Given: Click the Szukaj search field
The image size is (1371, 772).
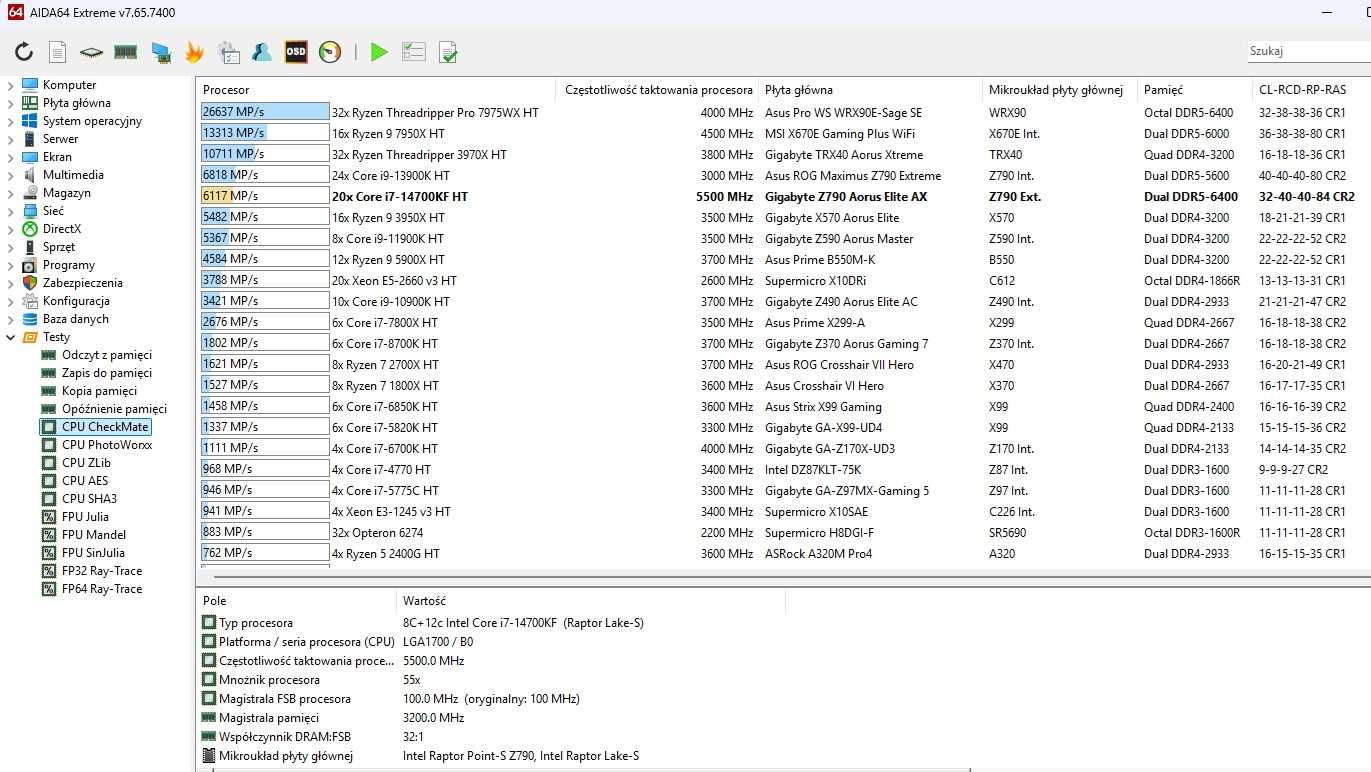Looking at the screenshot, I should 1308,51.
